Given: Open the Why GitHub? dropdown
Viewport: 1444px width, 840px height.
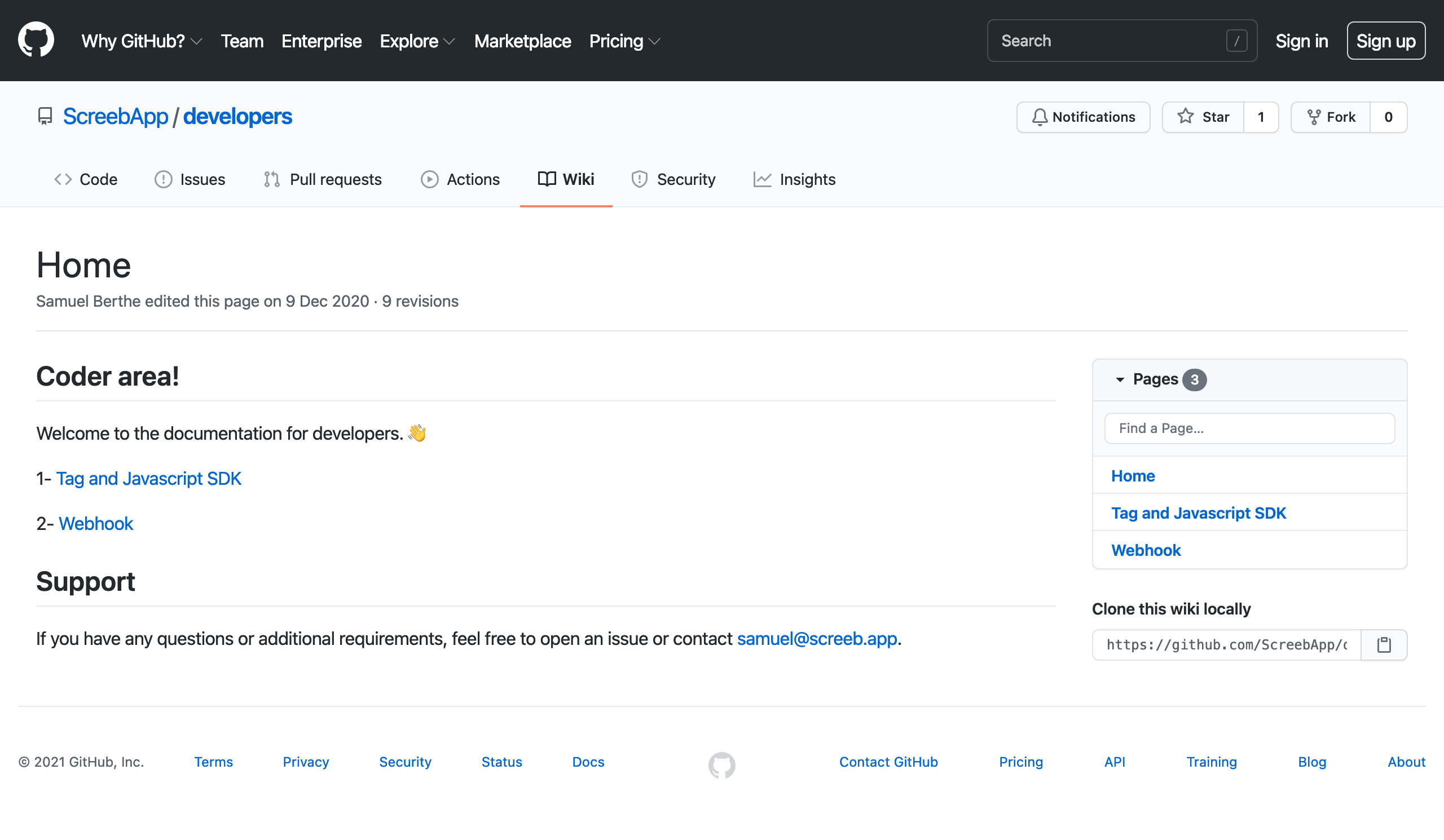Looking at the screenshot, I should [x=142, y=41].
